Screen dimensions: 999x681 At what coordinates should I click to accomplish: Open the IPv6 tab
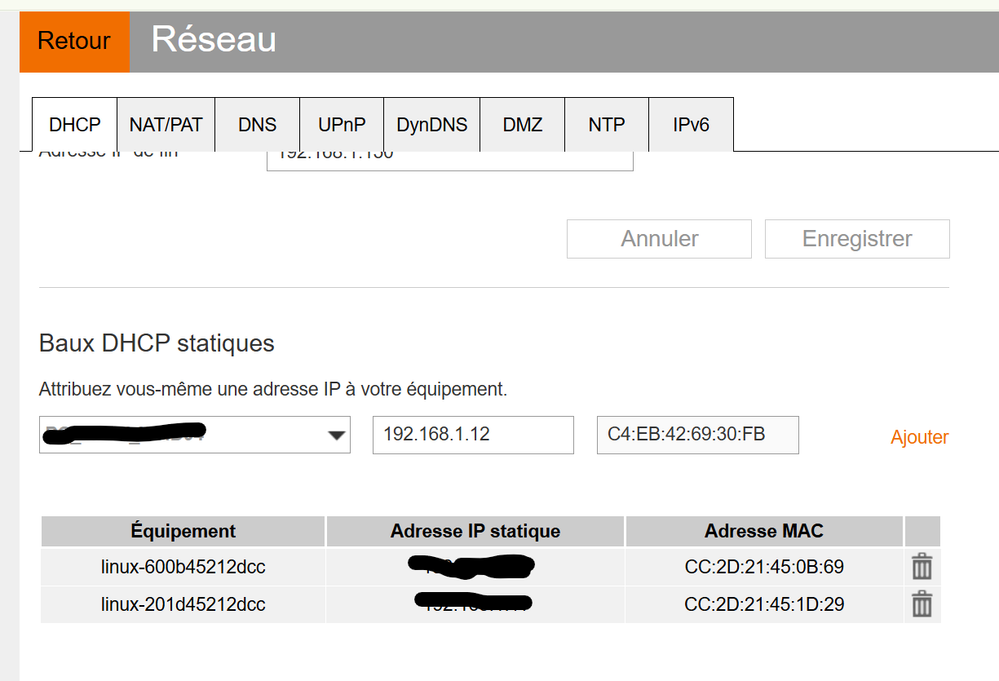[x=691, y=125]
